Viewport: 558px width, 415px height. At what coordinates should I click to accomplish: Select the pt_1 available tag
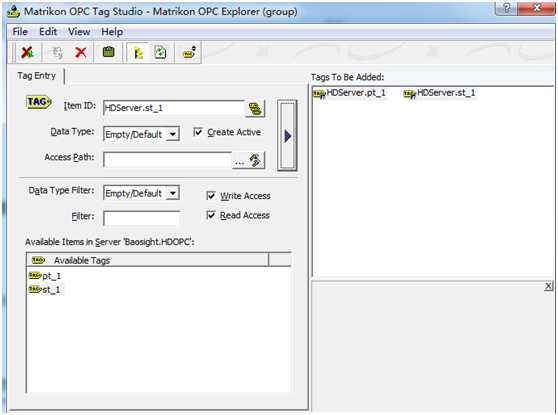pos(45,276)
